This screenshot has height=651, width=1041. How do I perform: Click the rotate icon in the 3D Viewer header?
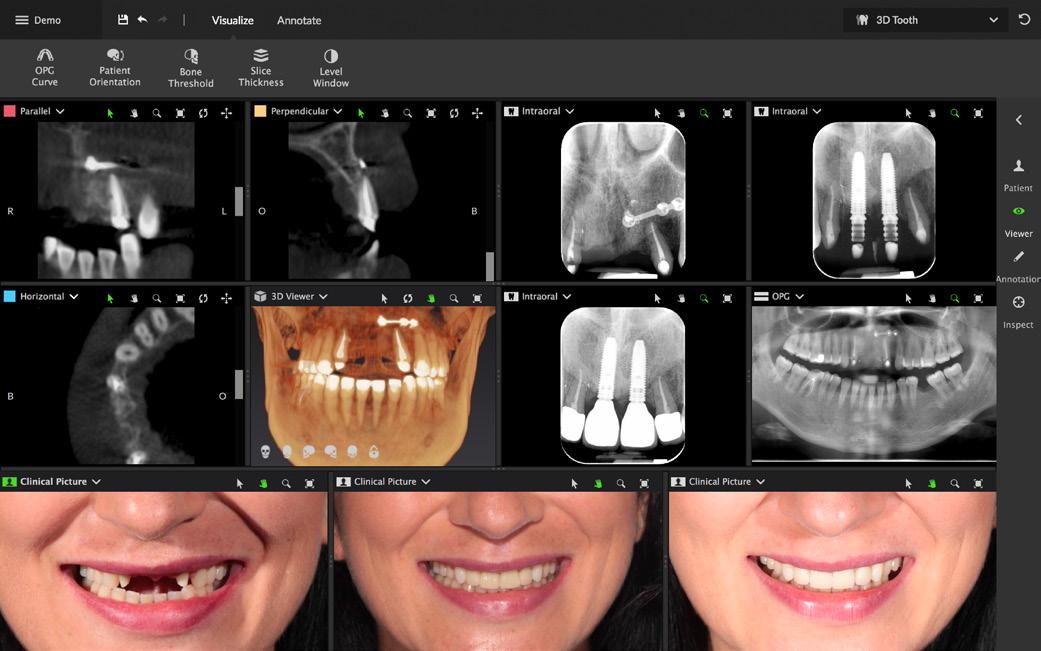[x=408, y=299]
